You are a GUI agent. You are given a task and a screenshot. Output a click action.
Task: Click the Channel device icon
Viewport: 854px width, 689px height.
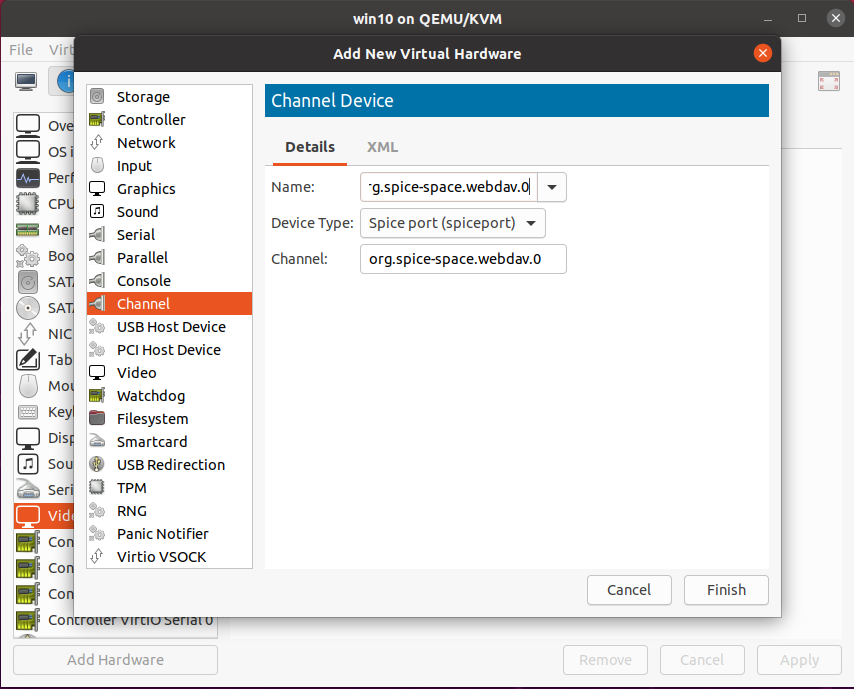(x=97, y=303)
